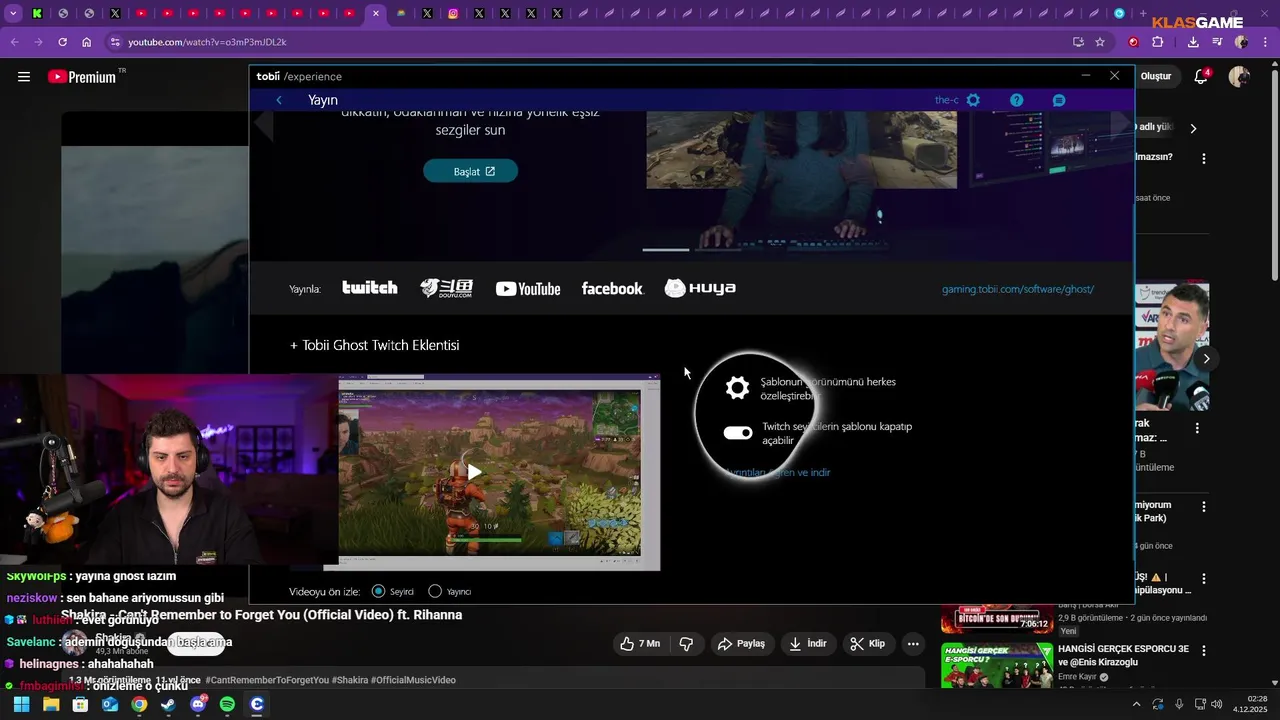Screen dimensions: 1280x720
Task: Open the Tobii help question mark icon
Action: [x=1016, y=100]
